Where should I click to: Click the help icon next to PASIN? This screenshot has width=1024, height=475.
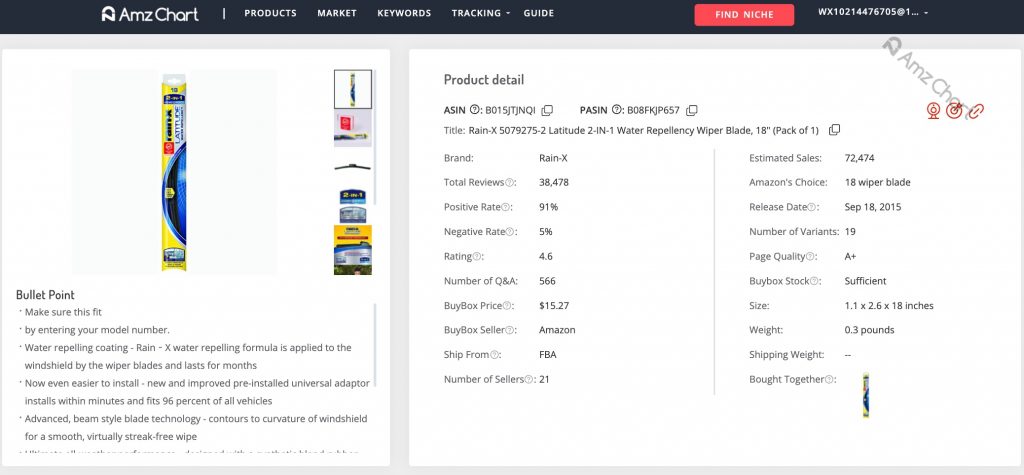pyautogui.click(x=616, y=110)
